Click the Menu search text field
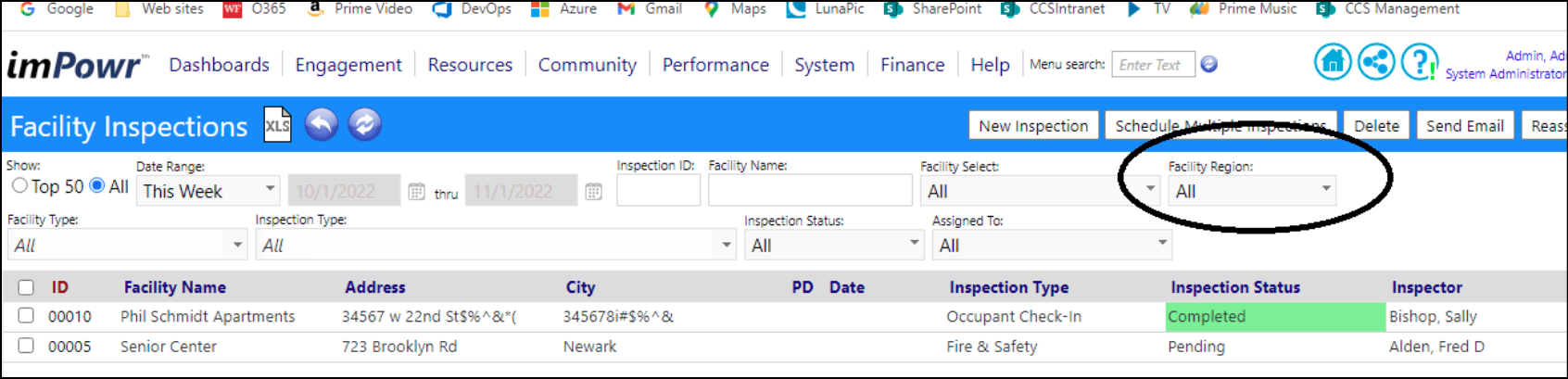Screen dimensions: 1568x379 [1153, 64]
